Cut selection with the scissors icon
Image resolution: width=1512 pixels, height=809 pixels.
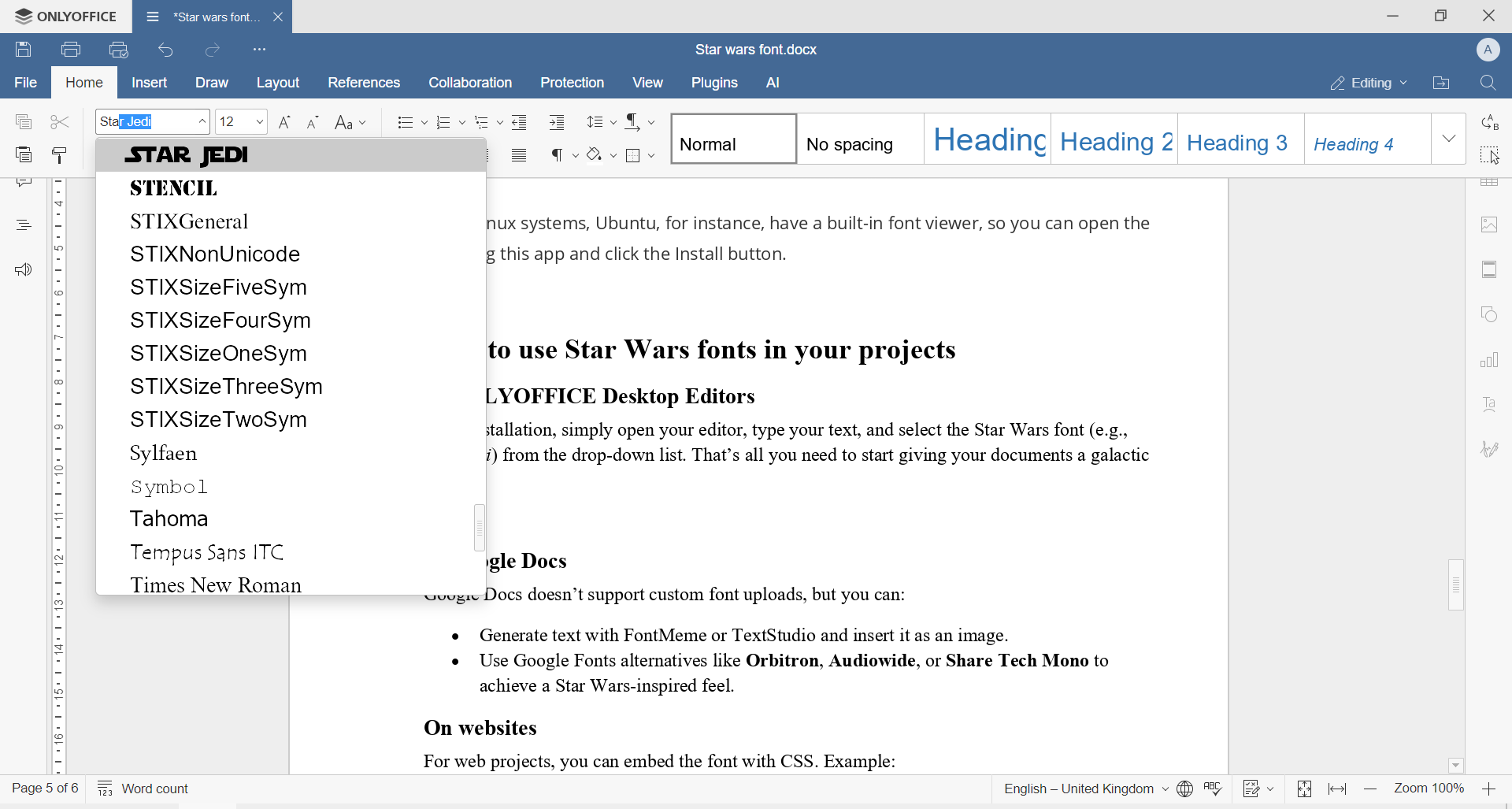pyautogui.click(x=60, y=122)
